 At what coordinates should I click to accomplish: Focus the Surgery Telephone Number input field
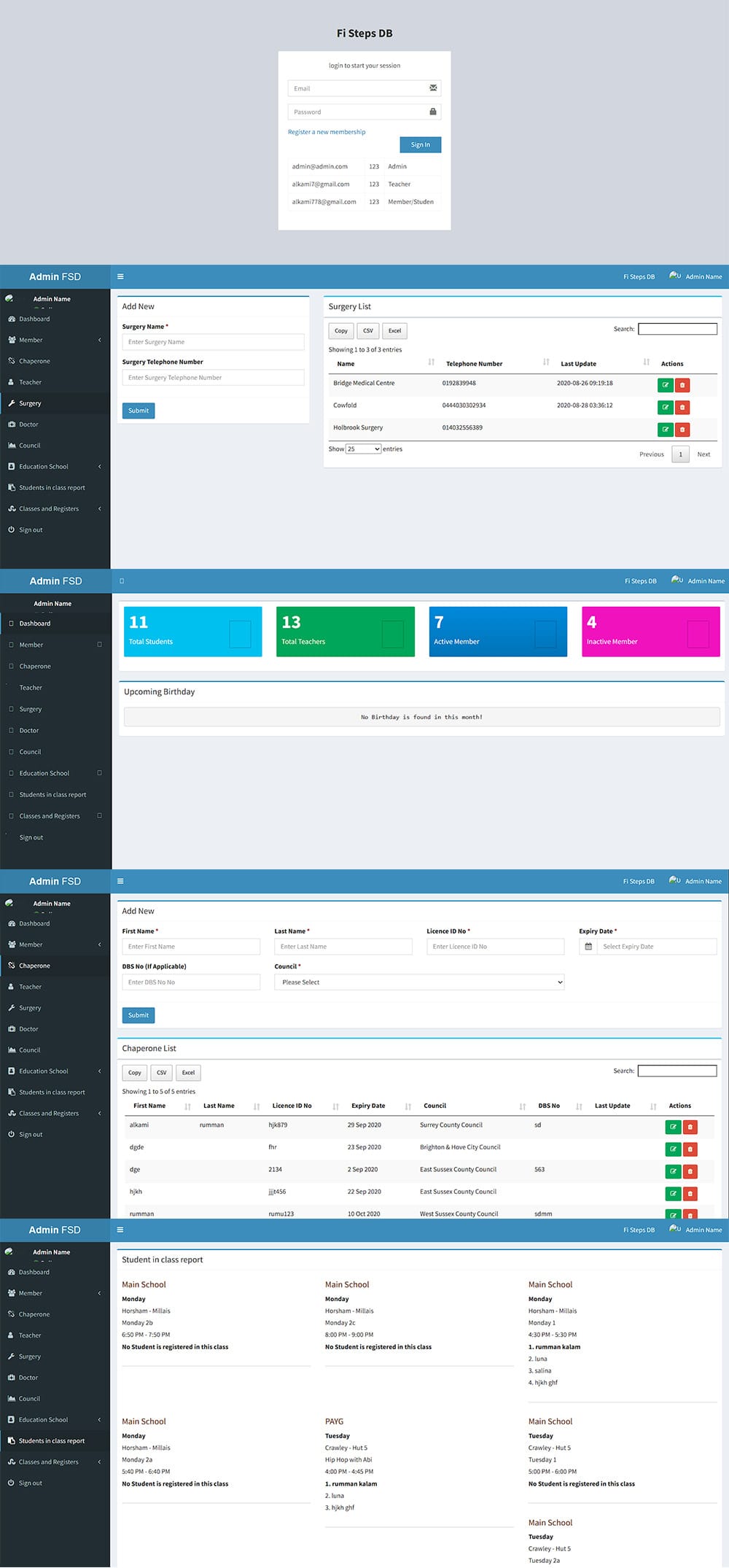(213, 378)
